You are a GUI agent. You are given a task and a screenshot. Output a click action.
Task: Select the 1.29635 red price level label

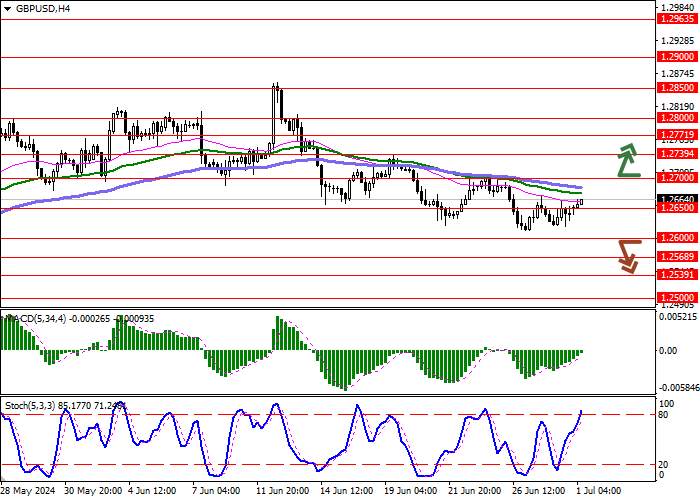(677, 19)
